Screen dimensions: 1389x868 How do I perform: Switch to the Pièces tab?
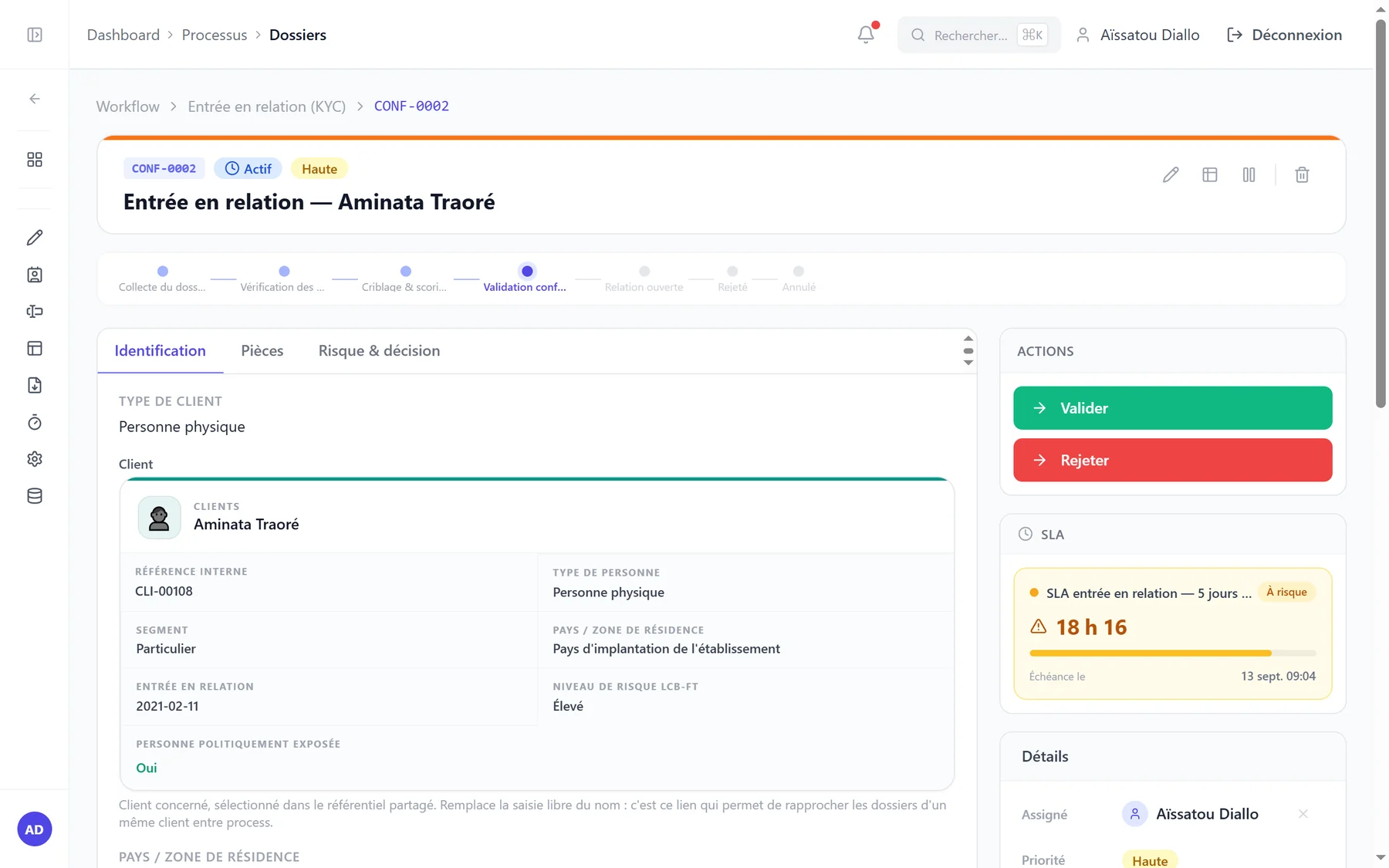click(262, 351)
